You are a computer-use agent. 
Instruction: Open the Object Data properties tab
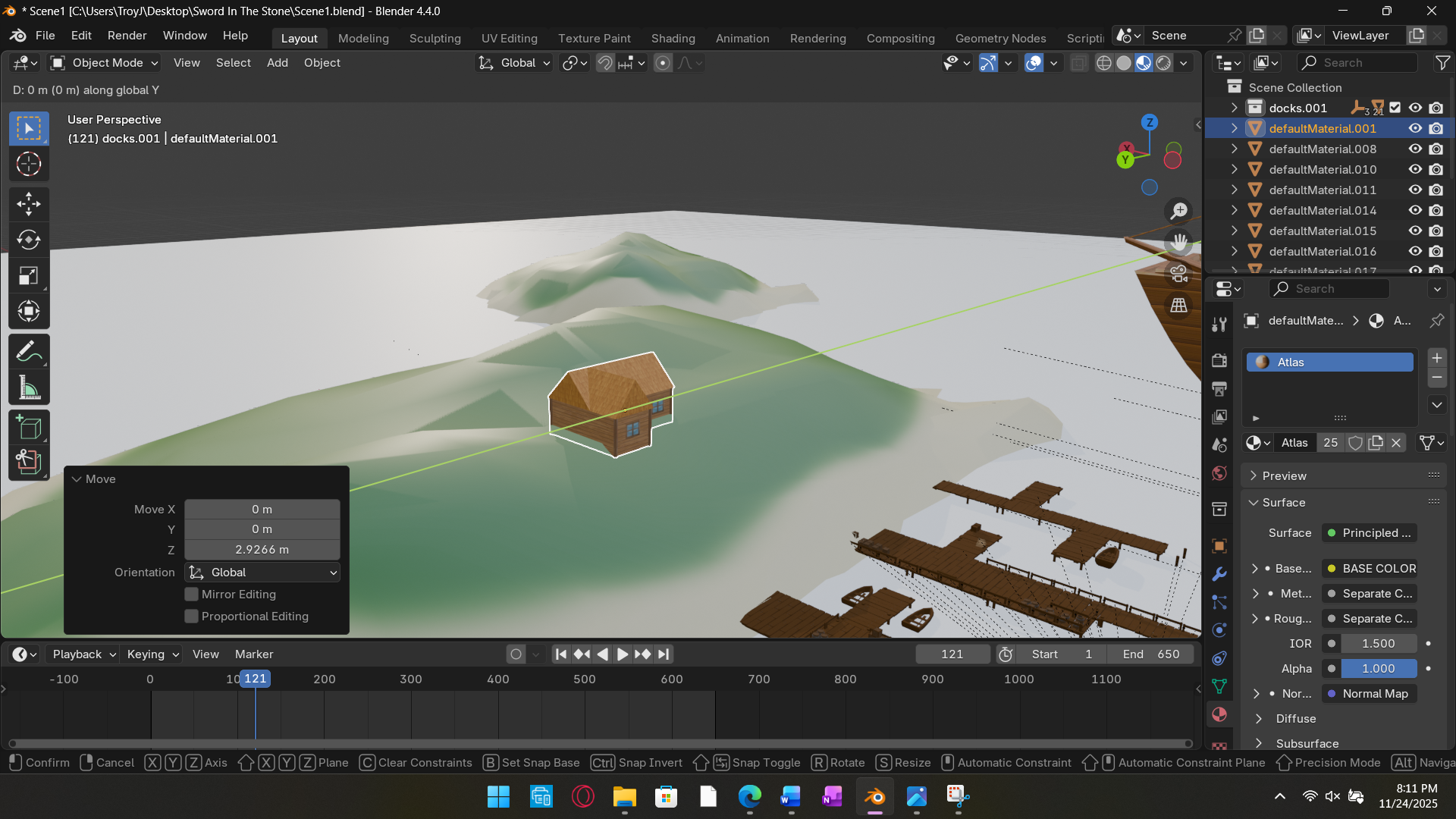click(x=1219, y=686)
